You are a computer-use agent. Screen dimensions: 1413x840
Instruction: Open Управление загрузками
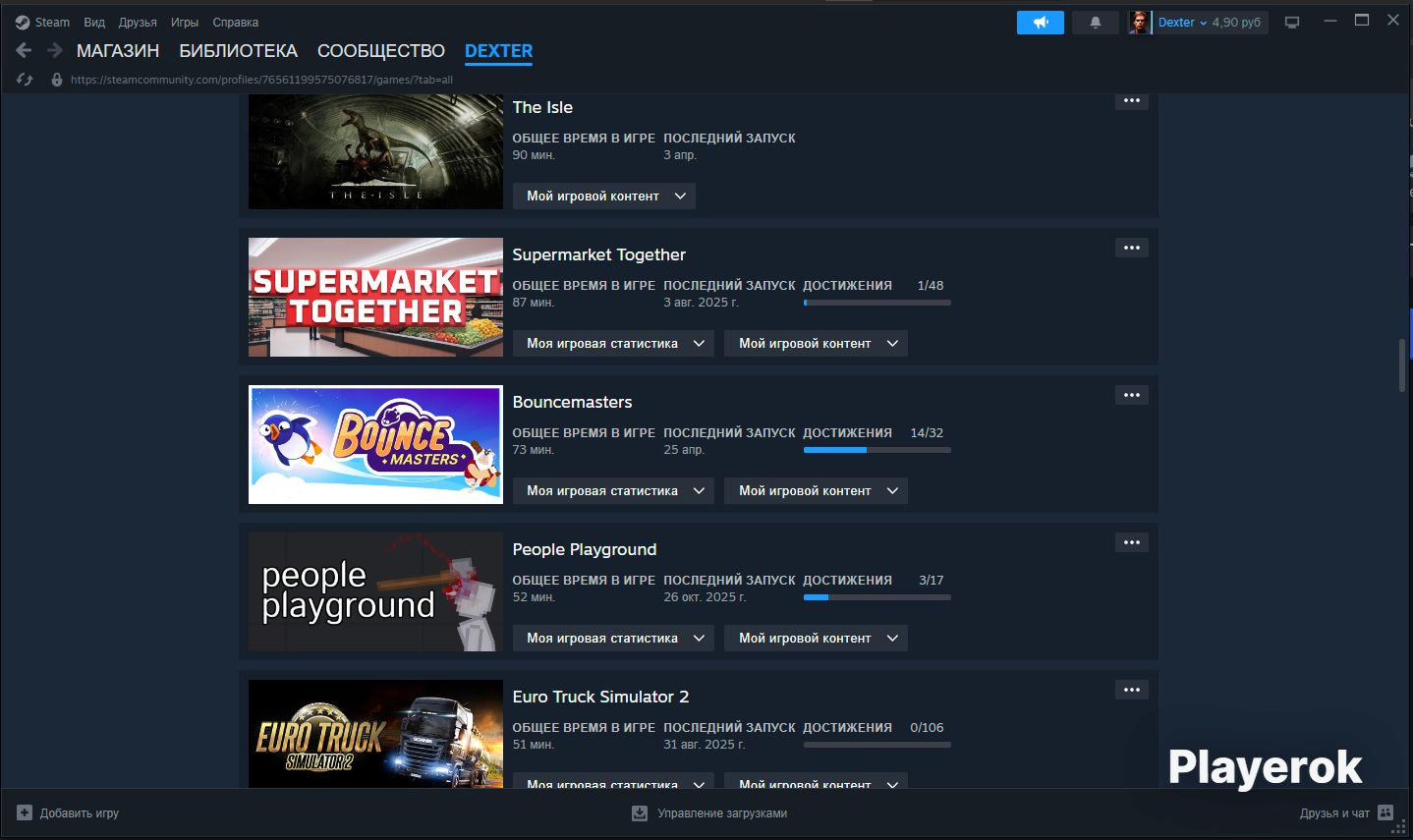pos(722,813)
